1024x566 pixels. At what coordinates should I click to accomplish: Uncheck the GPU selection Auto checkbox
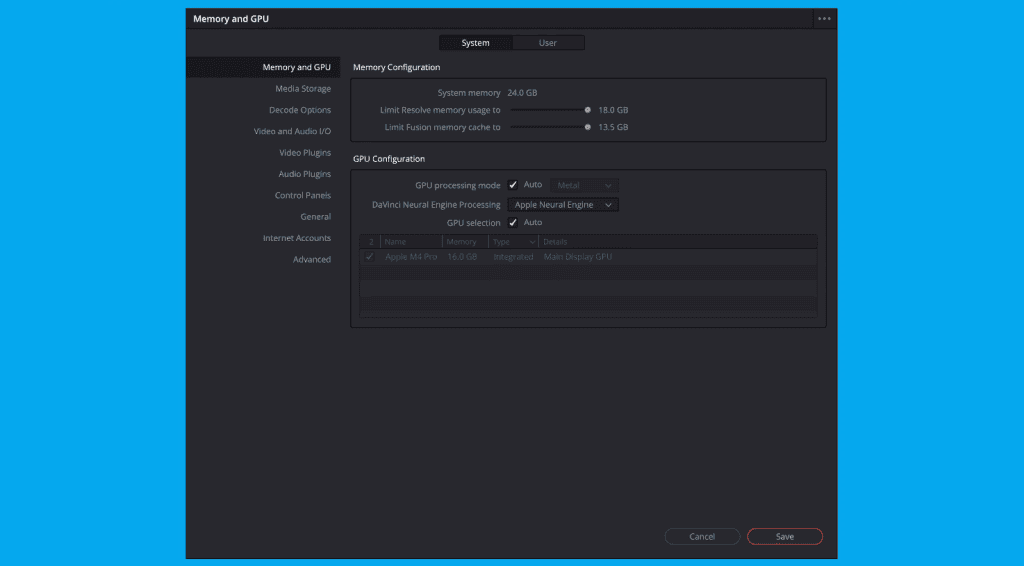point(513,223)
